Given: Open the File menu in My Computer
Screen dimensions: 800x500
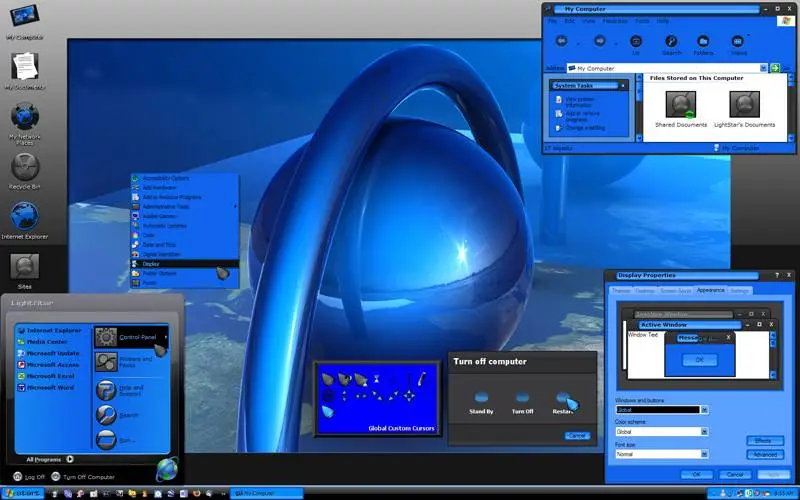Looking at the screenshot, I should tap(553, 21).
